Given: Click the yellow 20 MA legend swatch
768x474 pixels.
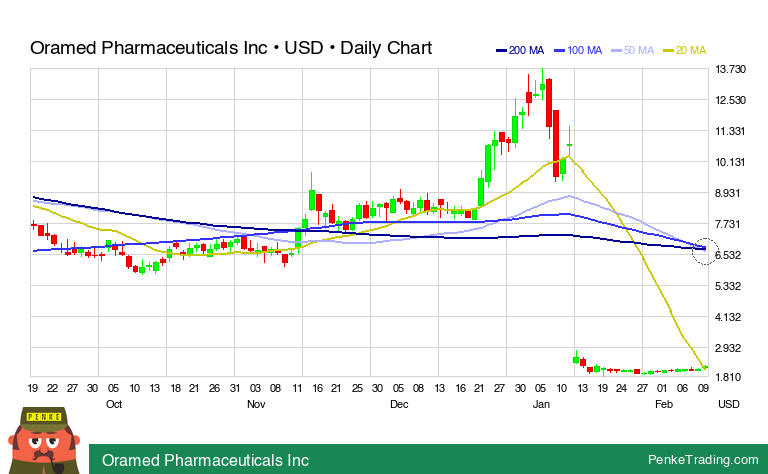Looking at the screenshot, I should [x=668, y=50].
